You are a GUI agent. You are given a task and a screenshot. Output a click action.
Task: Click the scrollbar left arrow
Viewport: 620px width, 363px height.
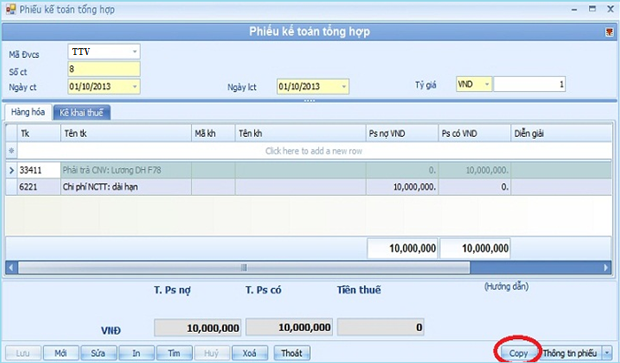tap(11, 268)
